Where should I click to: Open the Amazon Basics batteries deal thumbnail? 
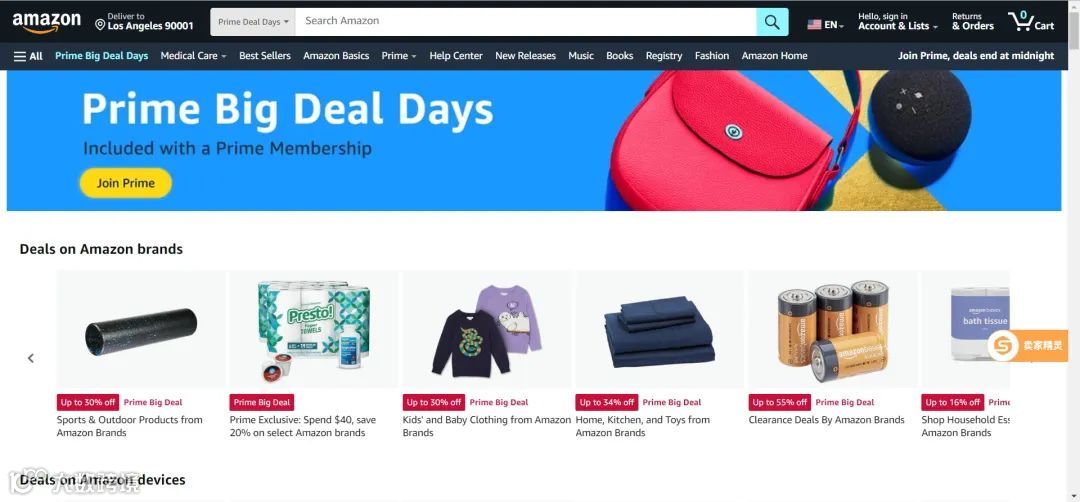click(832, 329)
